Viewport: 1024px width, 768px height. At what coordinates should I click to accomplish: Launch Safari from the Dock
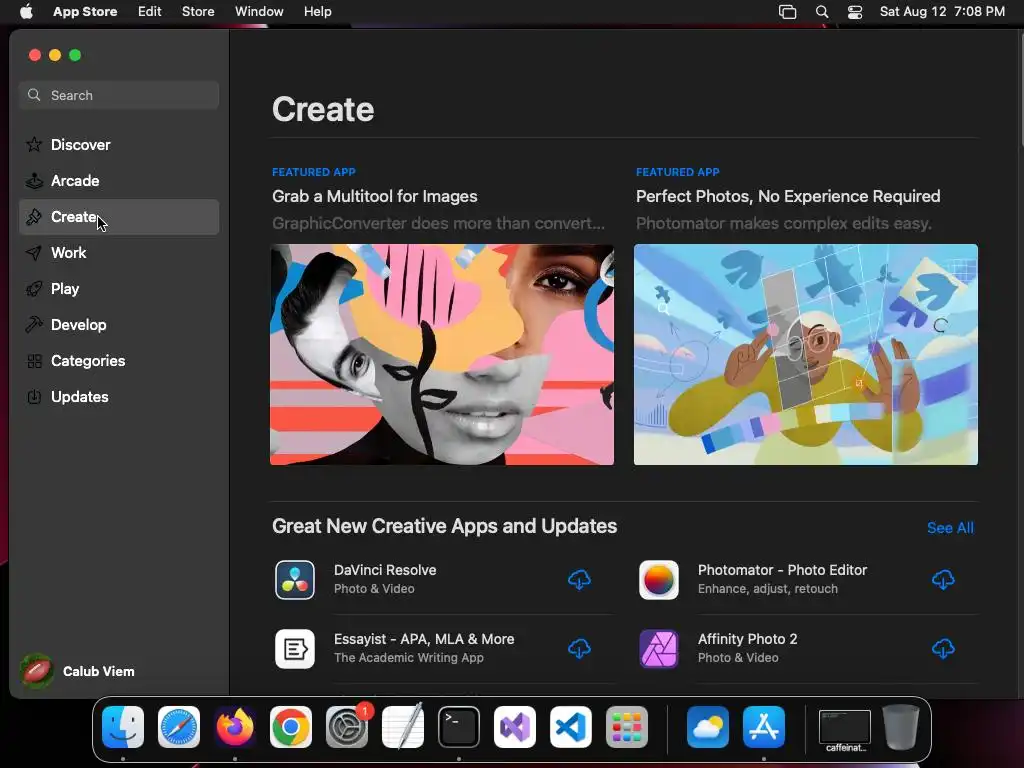coord(179,727)
